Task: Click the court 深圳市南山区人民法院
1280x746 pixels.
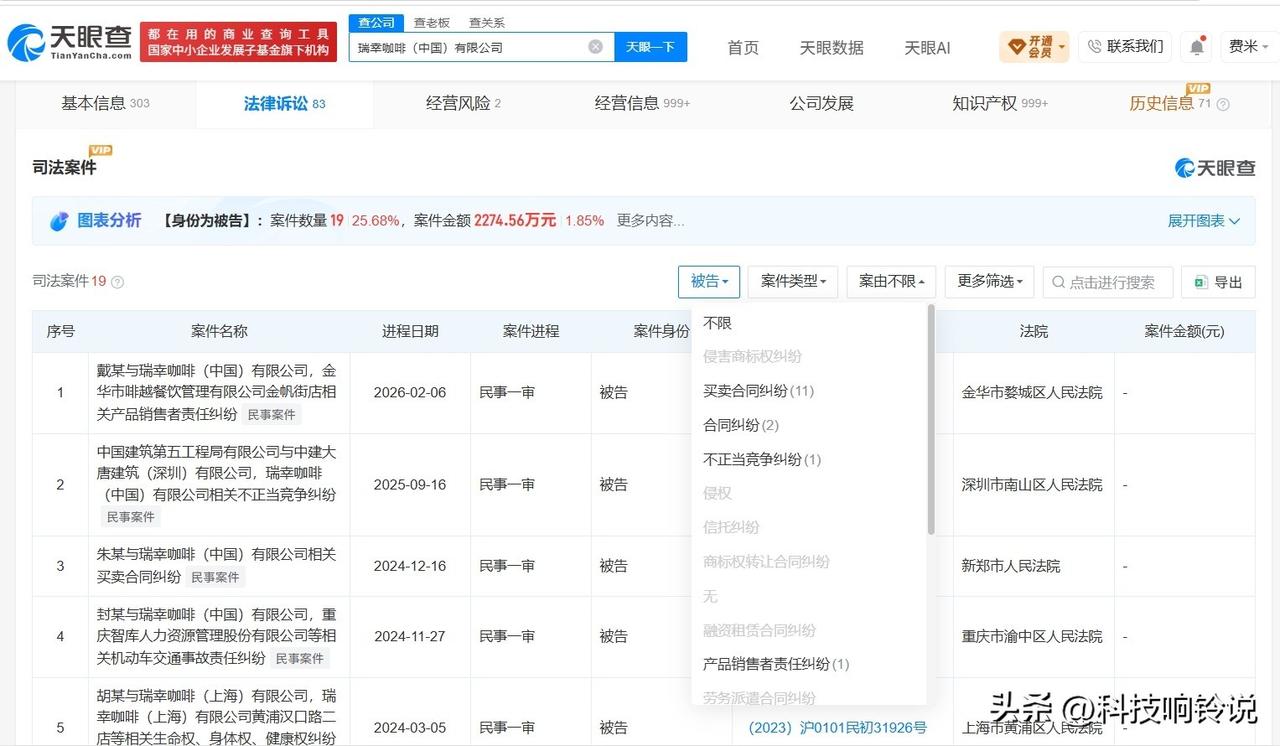Action: click(x=1032, y=484)
